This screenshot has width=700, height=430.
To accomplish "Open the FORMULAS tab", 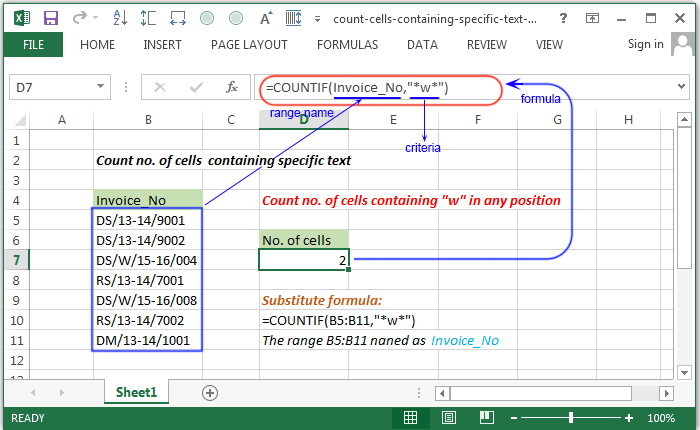I will (x=347, y=45).
